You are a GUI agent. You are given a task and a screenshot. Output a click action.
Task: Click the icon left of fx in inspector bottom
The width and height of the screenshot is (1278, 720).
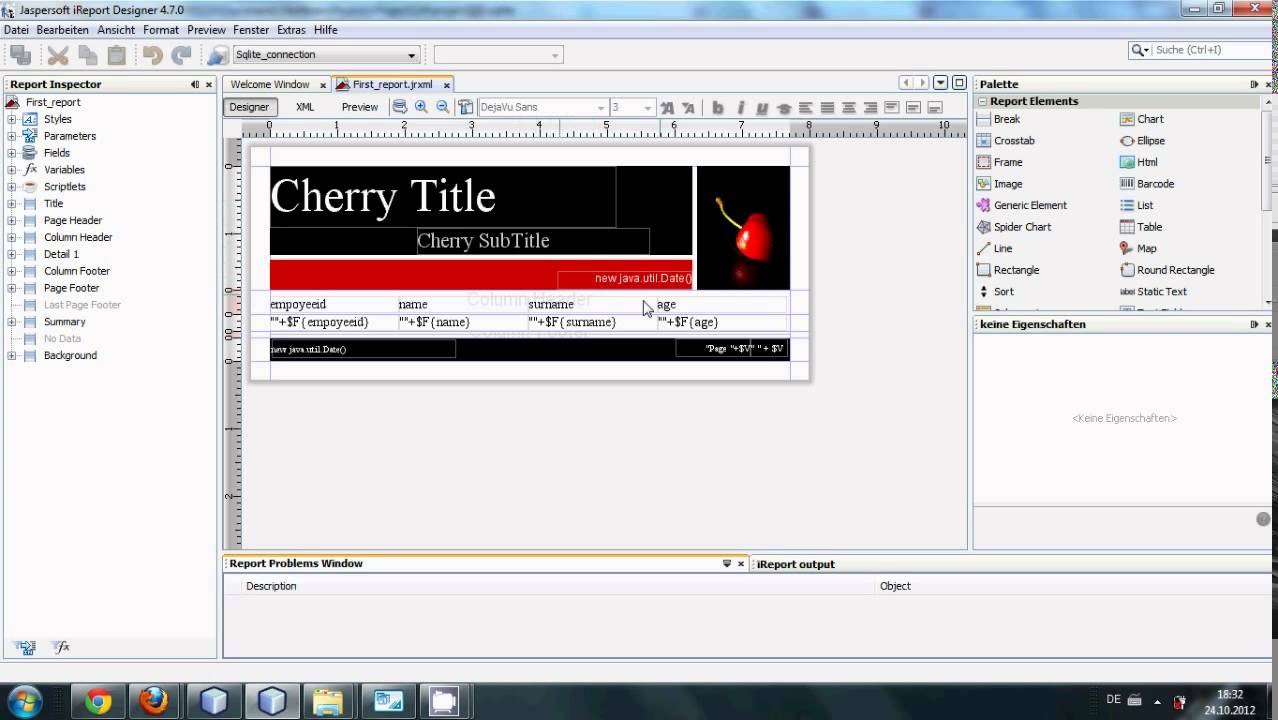point(27,647)
